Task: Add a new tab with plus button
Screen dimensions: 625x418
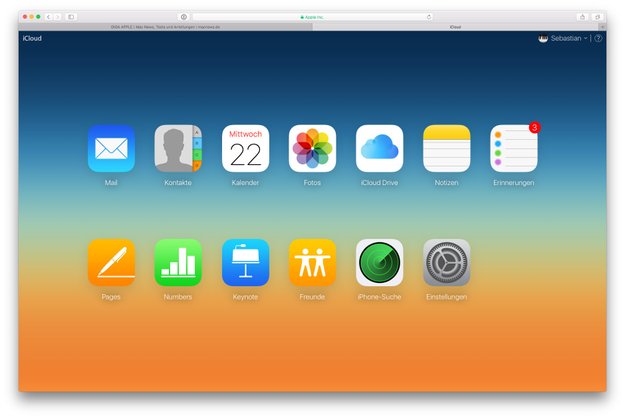Action: (602, 27)
